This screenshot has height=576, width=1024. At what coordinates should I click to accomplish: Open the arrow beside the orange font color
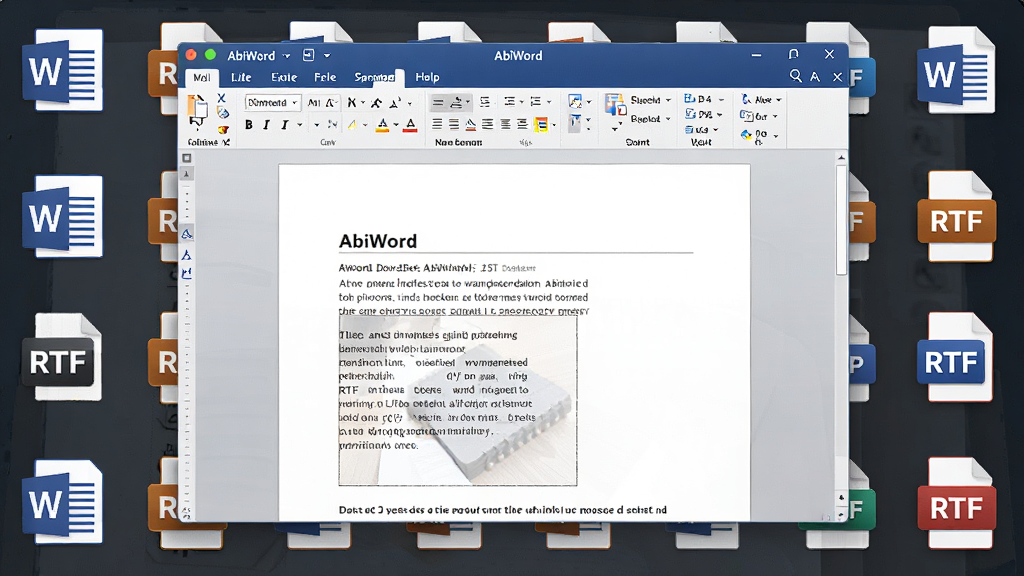click(x=396, y=125)
